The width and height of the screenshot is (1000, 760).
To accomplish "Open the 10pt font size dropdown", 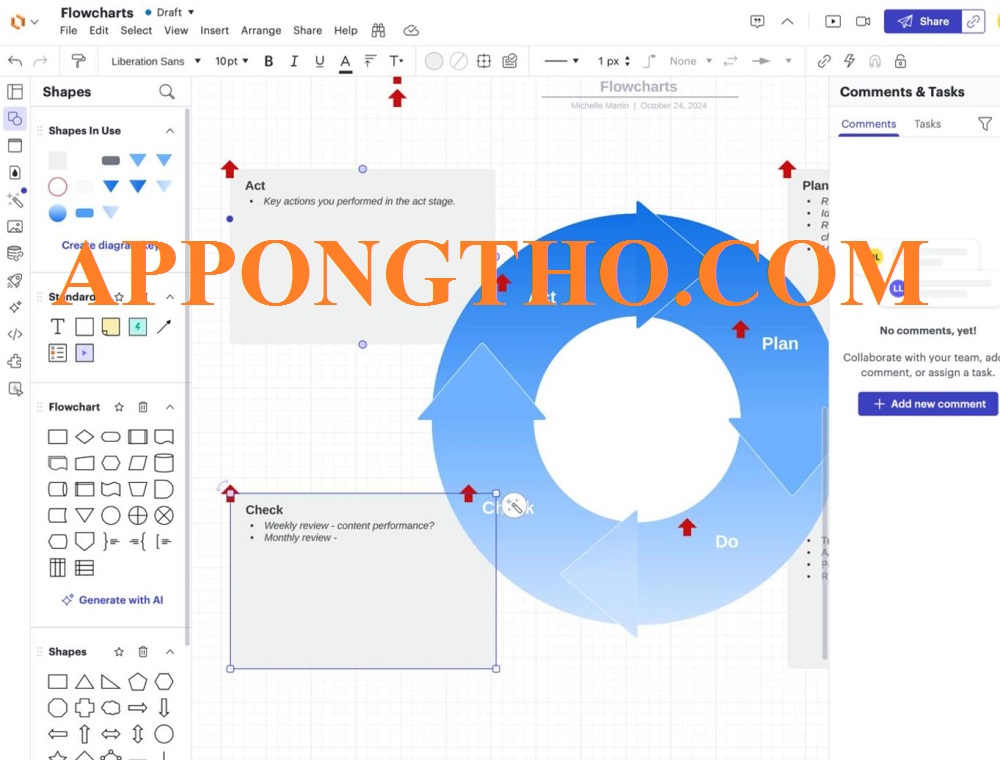I will coord(232,61).
